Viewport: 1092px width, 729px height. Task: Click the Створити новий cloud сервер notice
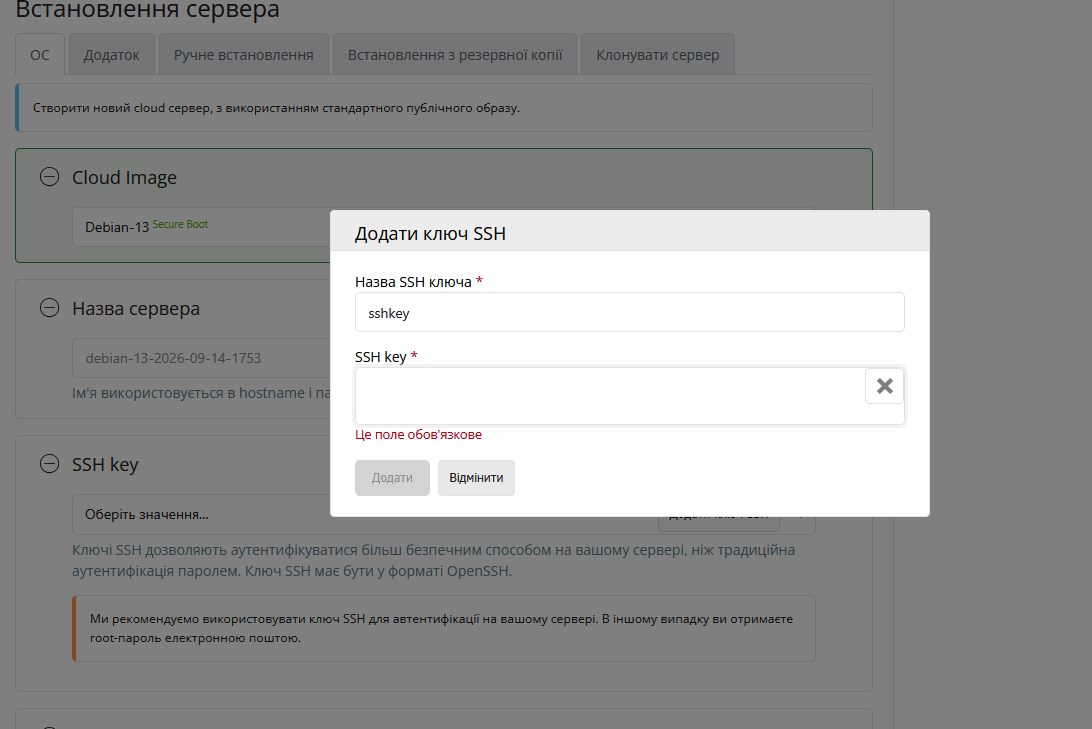444,108
